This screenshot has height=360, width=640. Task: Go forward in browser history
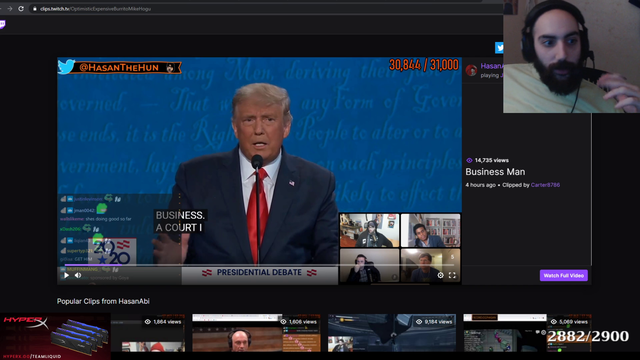click(x=9, y=9)
